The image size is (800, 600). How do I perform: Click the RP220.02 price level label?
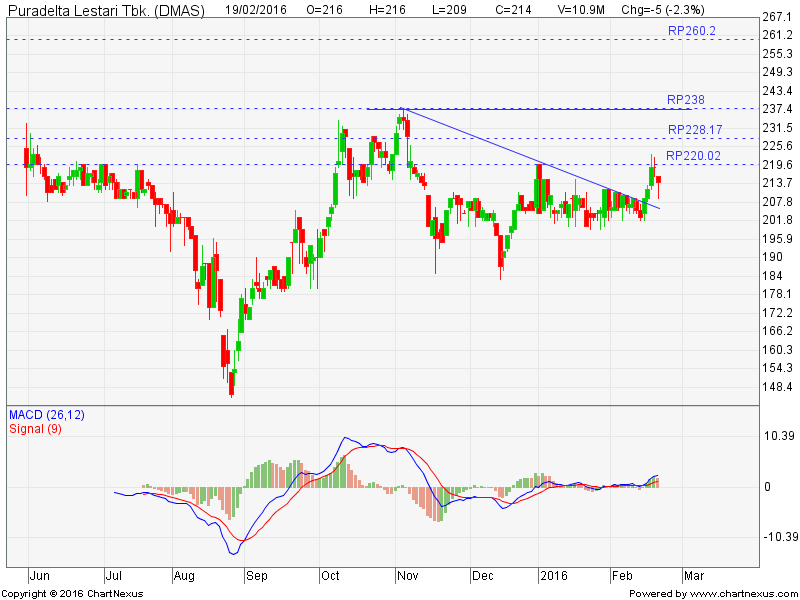click(693, 155)
